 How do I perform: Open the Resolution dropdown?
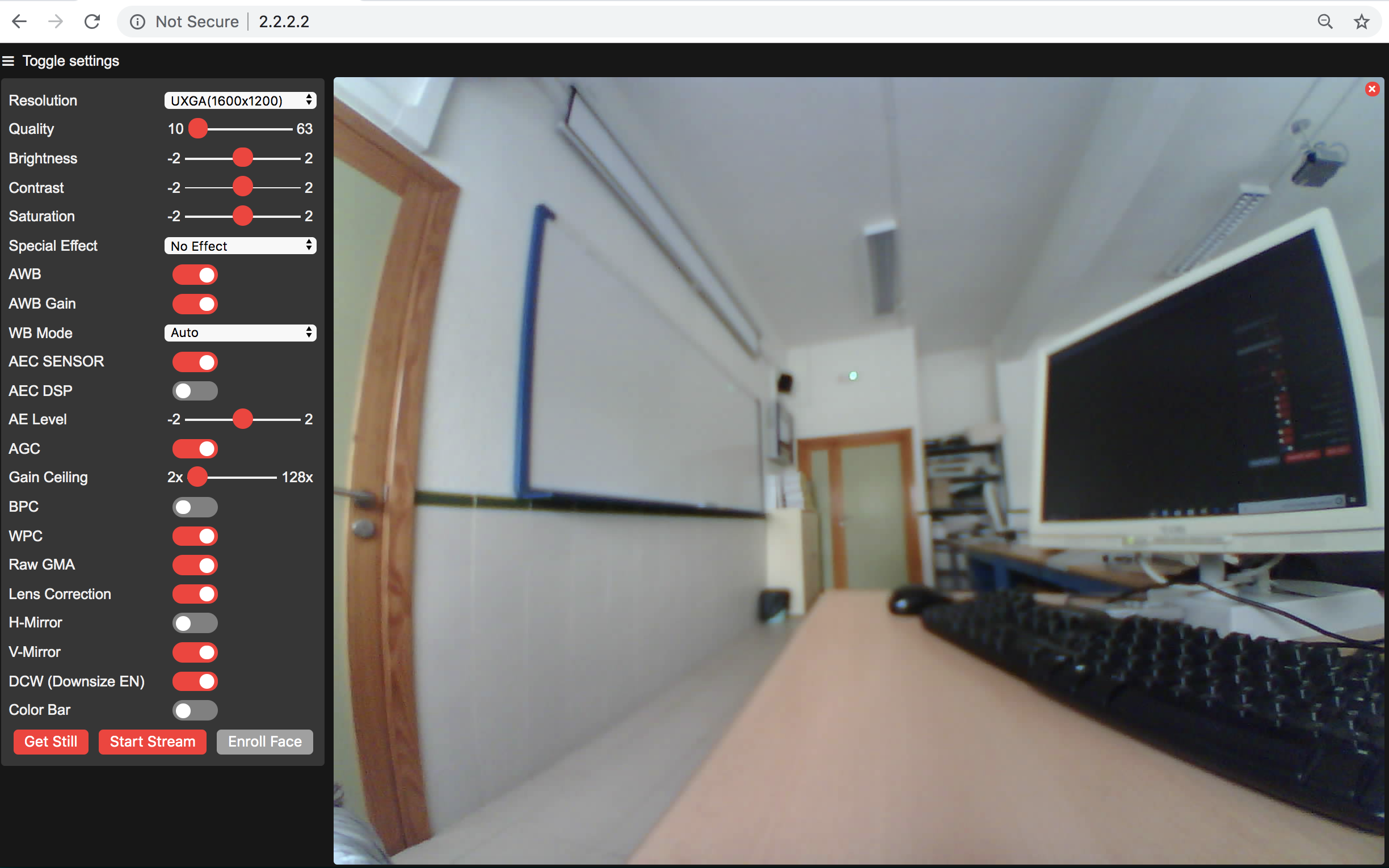coord(240,100)
